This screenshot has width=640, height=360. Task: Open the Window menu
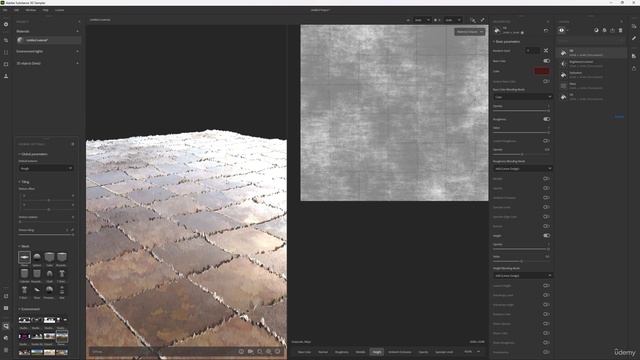pyautogui.click(x=31, y=10)
